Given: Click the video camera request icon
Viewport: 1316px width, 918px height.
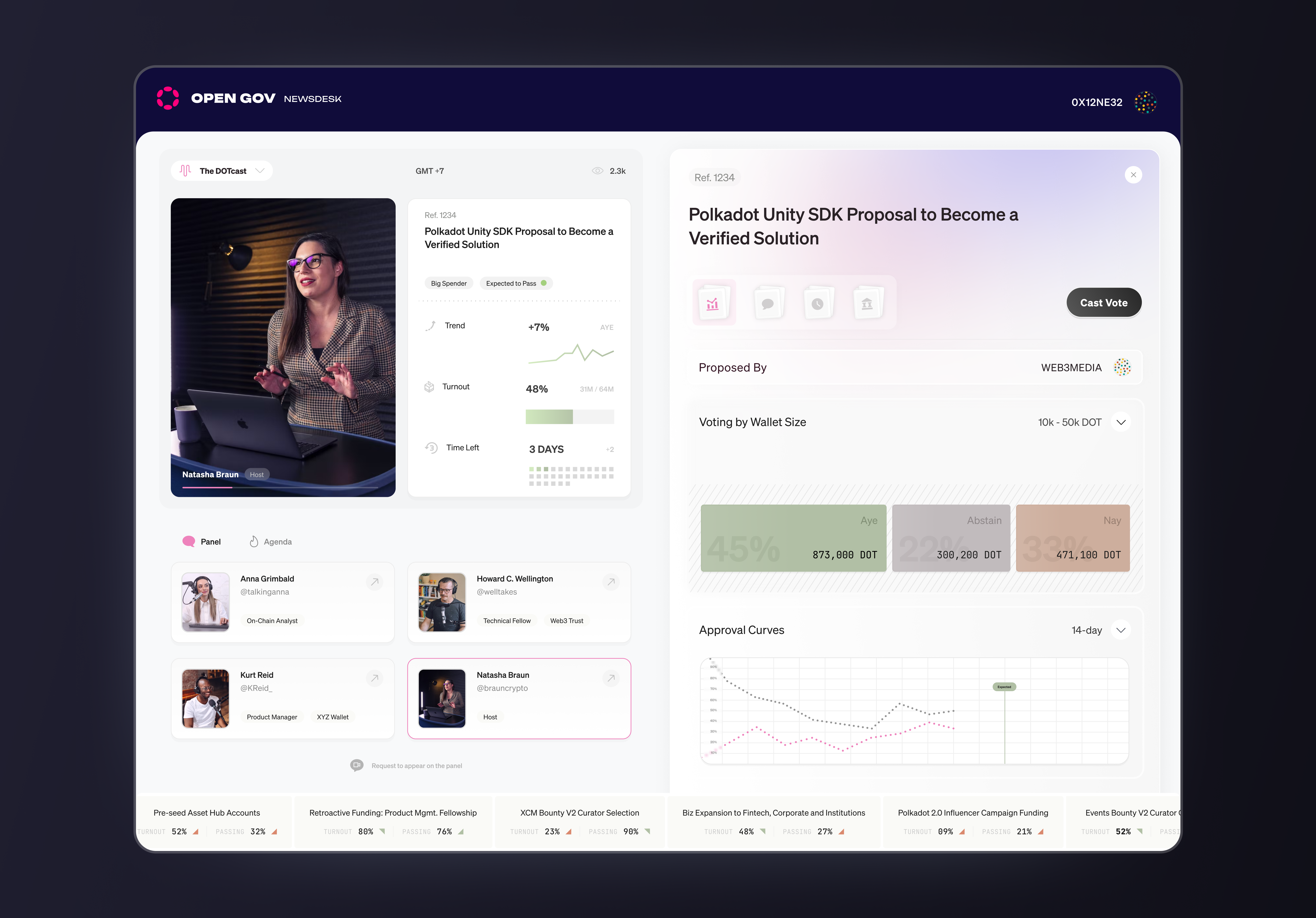Looking at the screenshot, I should click(x=357, y=765).
